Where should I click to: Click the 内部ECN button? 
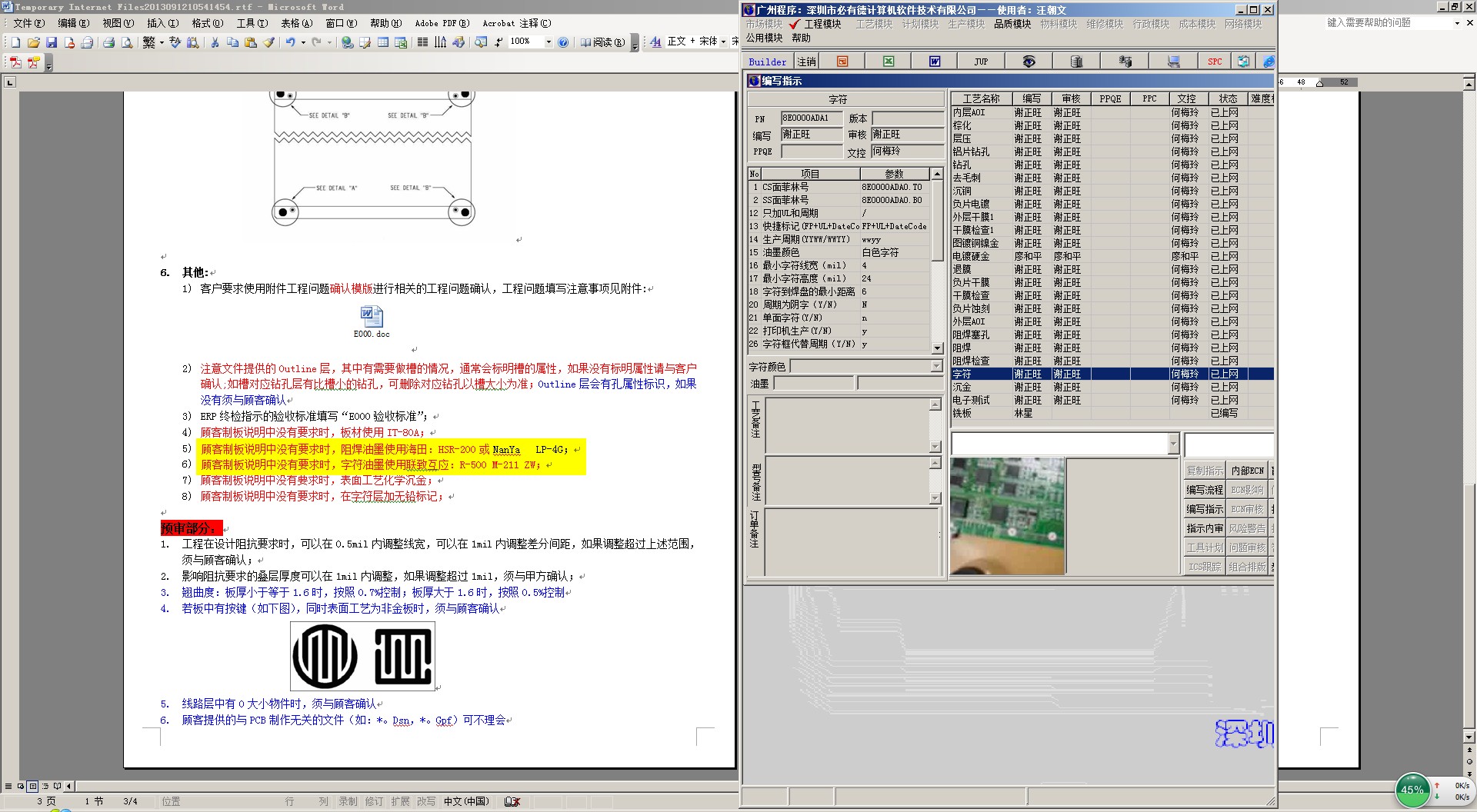tap(1247, 471)
